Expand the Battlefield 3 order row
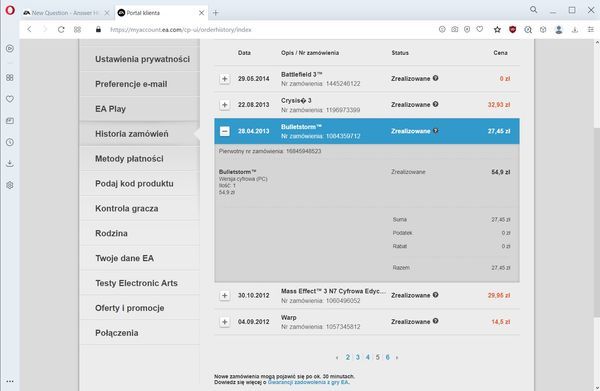 (x=225, y=79)
